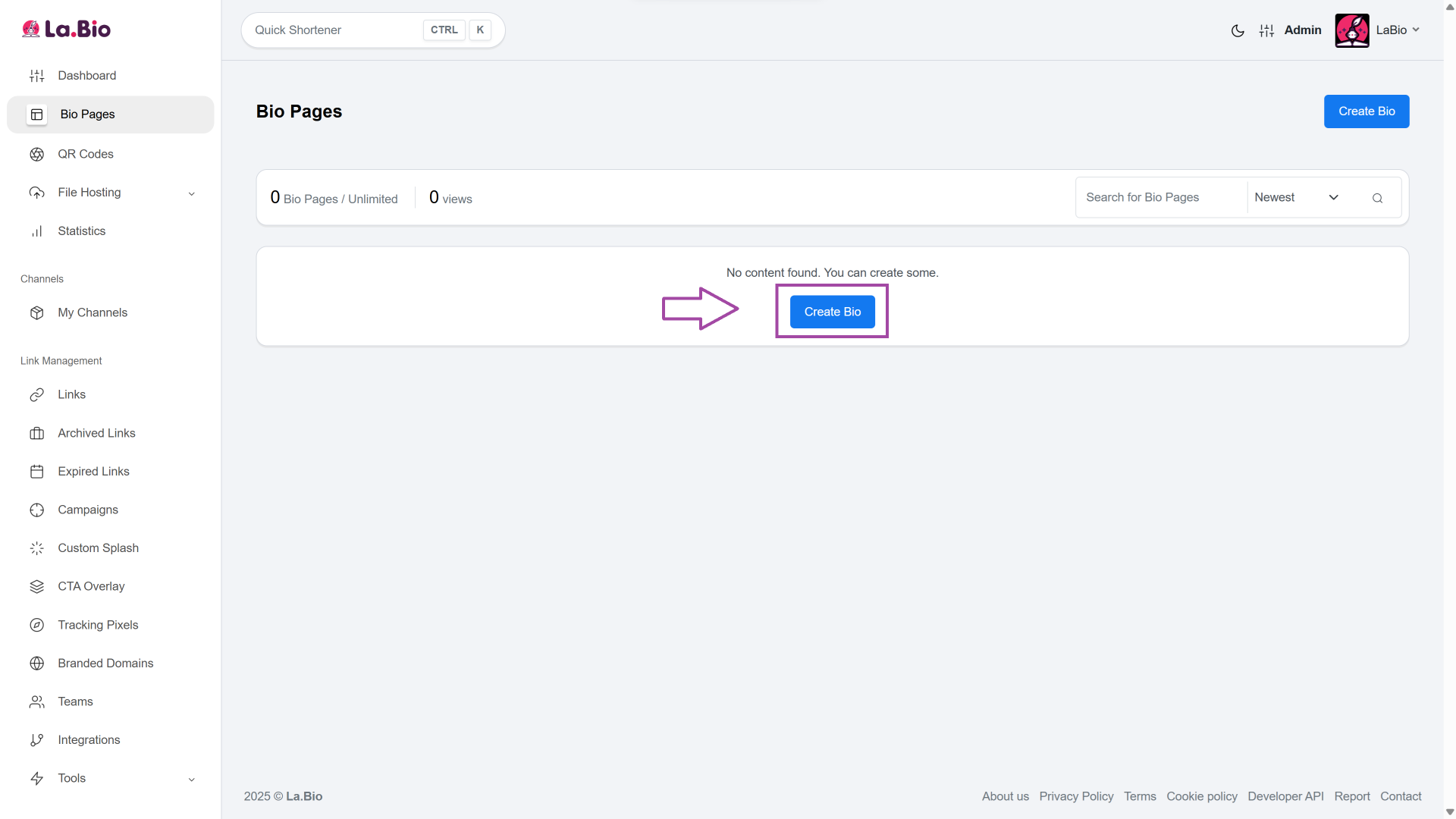Screen dimensions: 1456x819
Task: Open QR Codes from sidebar
Action: [x=86, y=154]
